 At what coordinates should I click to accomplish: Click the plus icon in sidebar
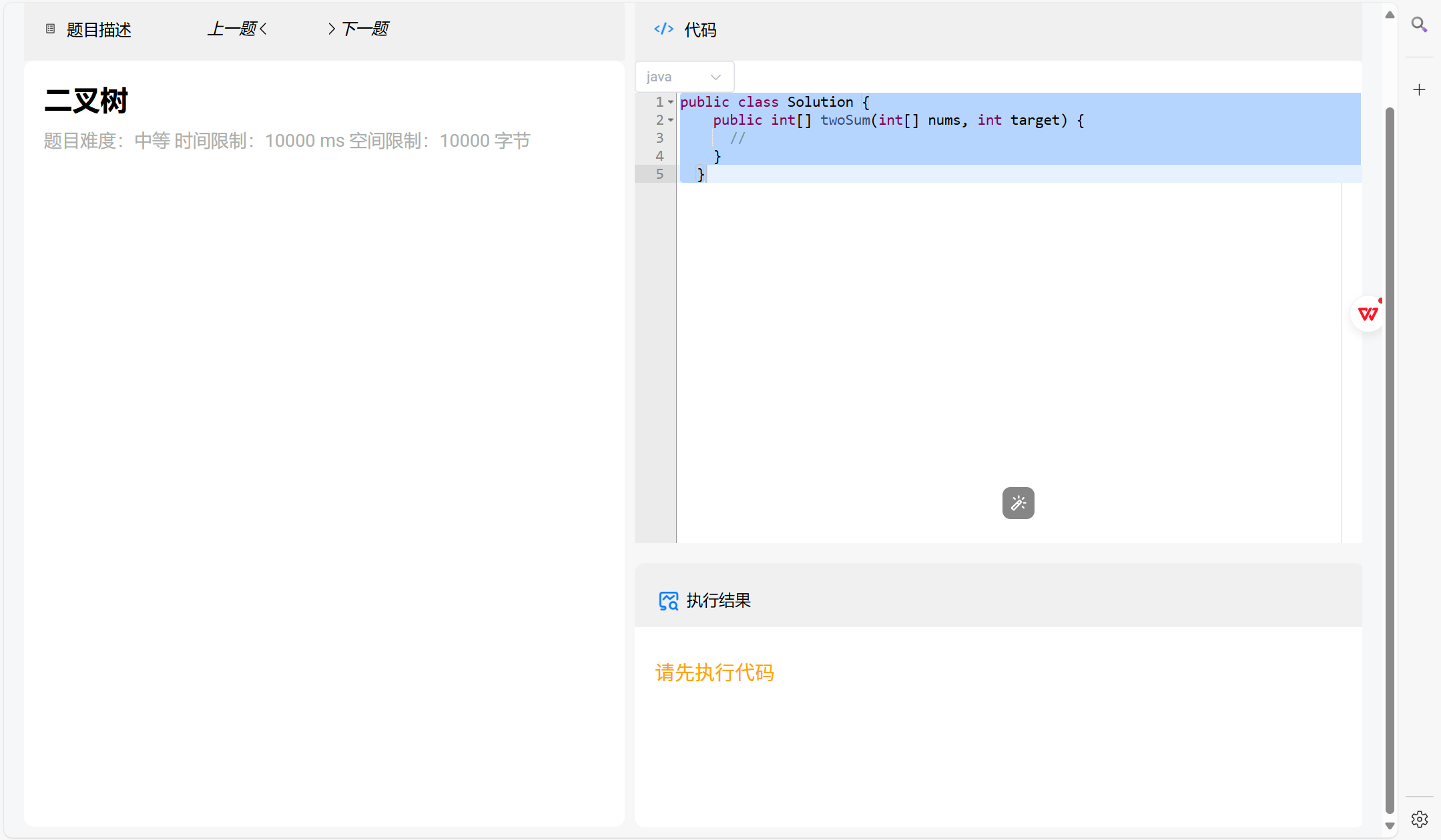point(1419,89)
